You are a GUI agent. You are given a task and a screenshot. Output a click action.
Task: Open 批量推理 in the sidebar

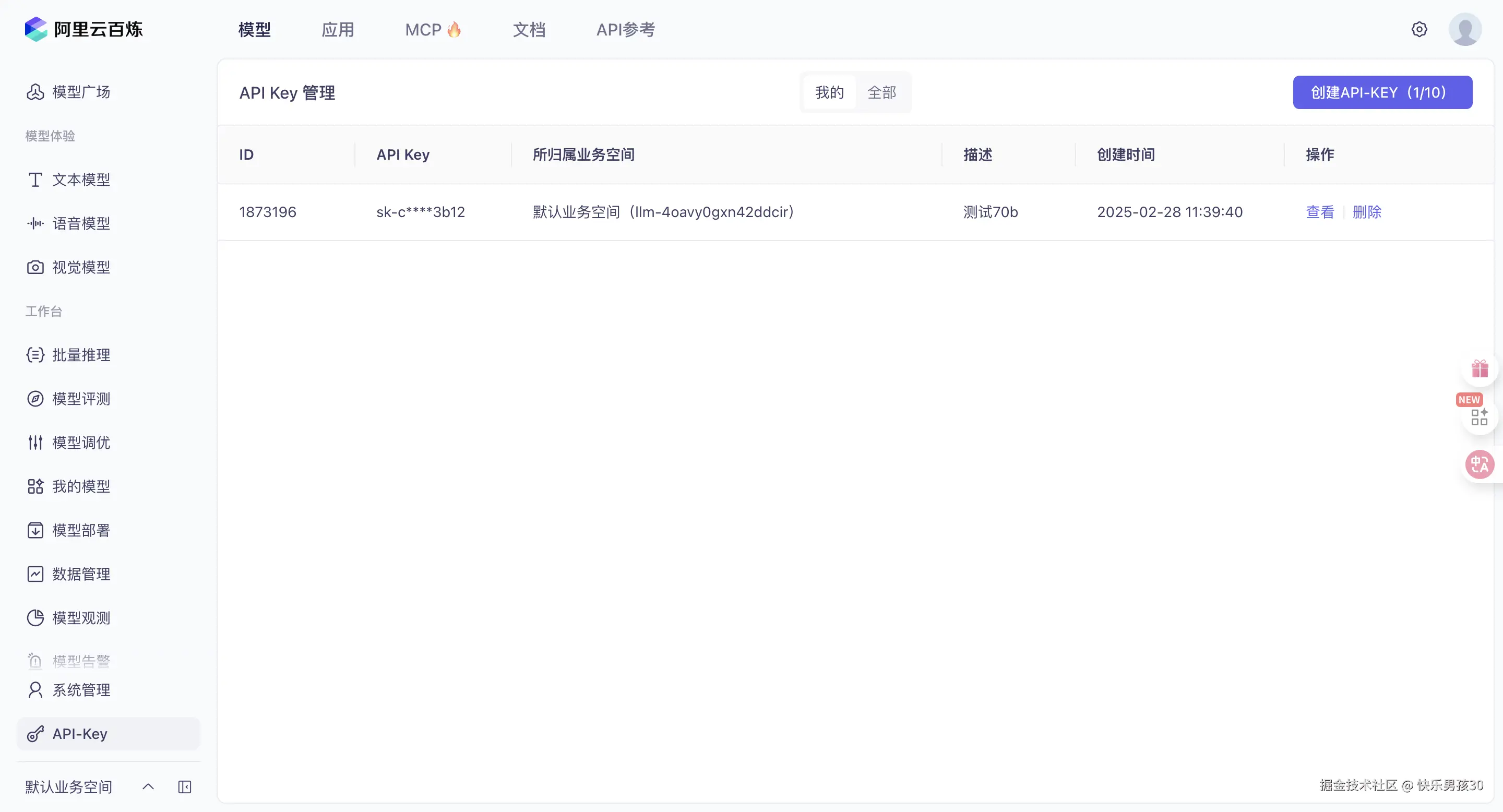[80, 355]
